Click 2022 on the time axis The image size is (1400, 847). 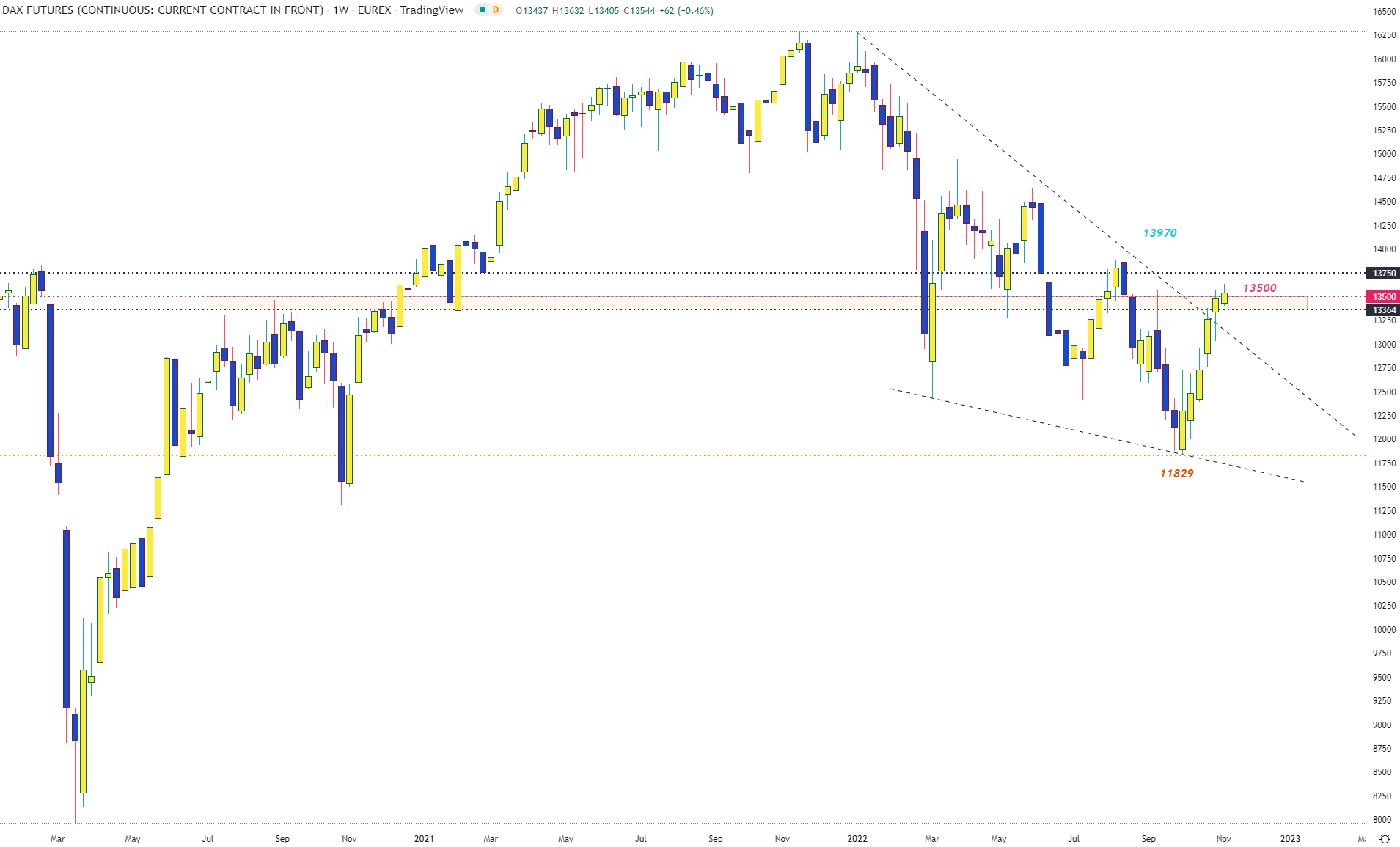tap(857, 839)
